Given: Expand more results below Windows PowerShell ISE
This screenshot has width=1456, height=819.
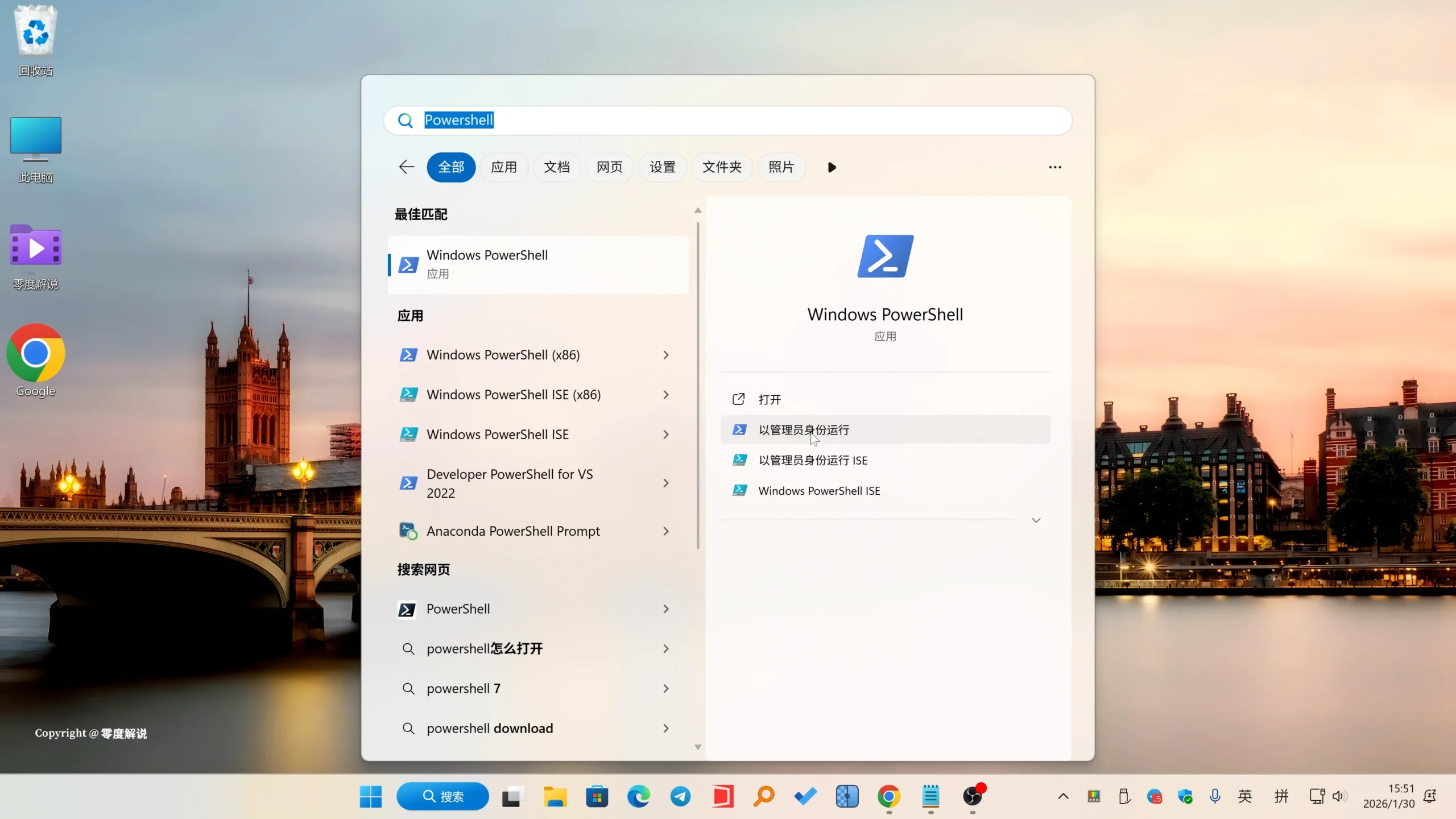Looking at the screenshot, I should 1036,519.
